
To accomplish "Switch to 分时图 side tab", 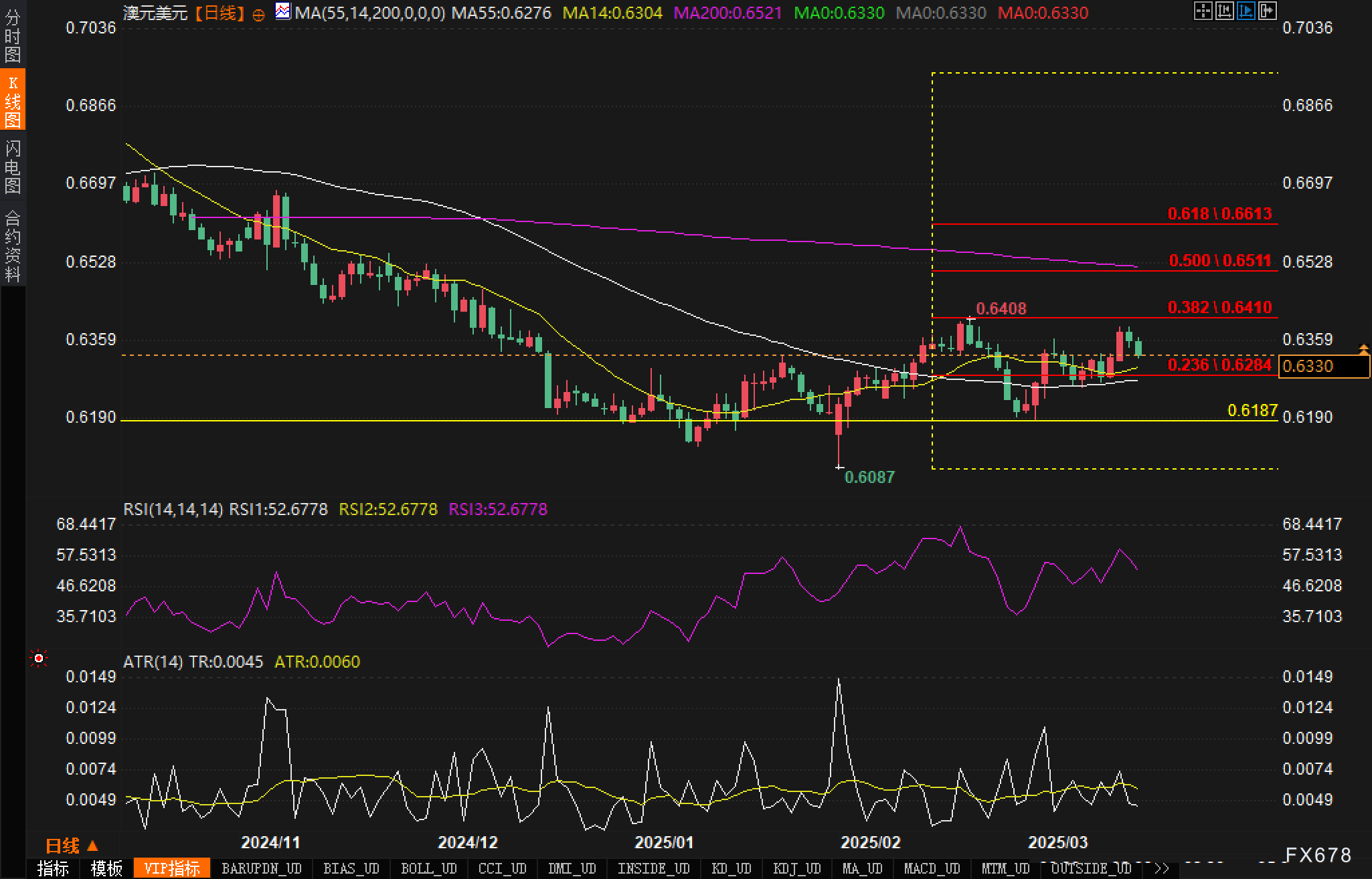I will pos(12,35).
